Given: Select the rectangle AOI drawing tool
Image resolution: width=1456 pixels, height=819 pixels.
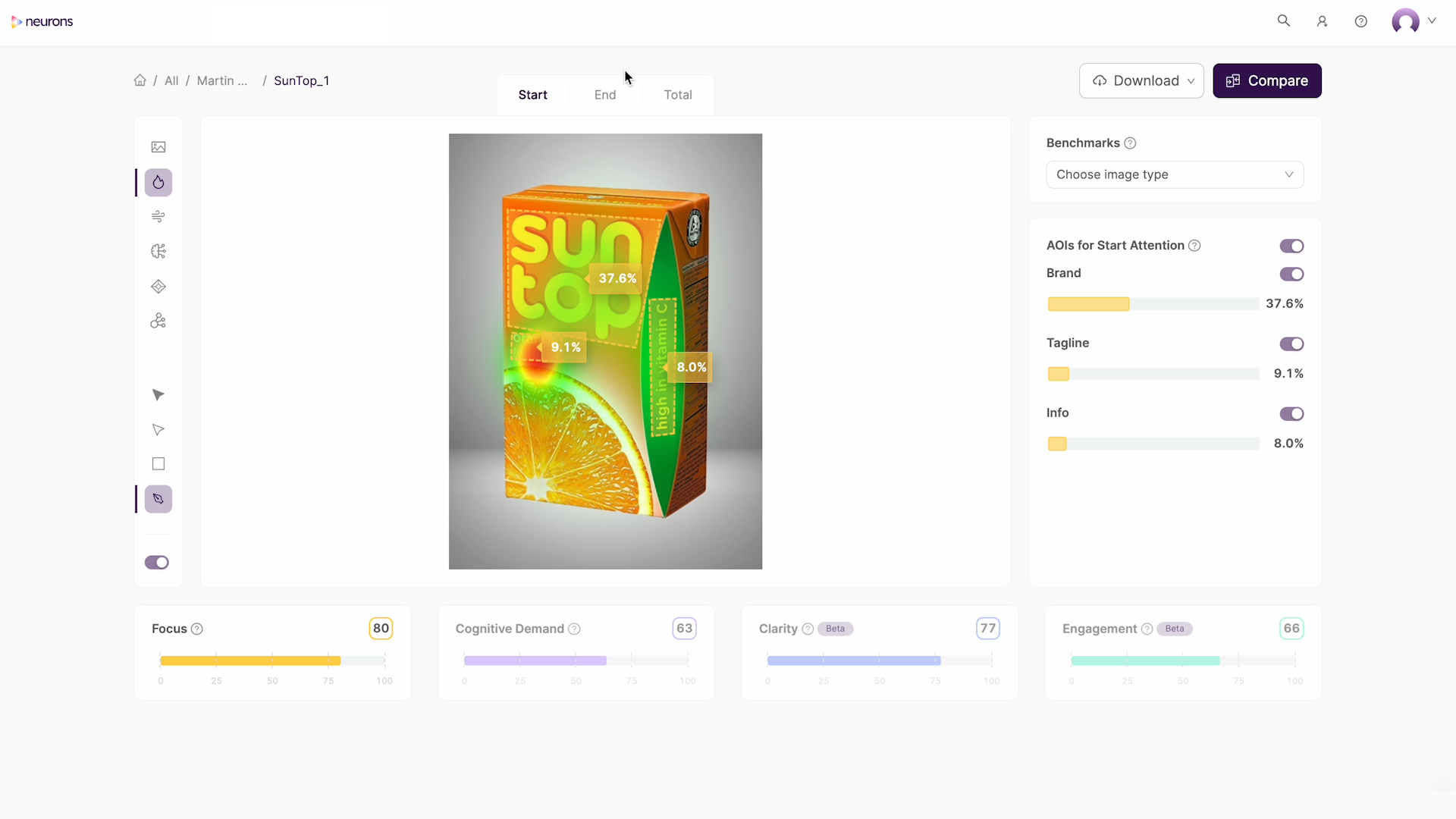Looking at the screenshot, I should [158, 464].
